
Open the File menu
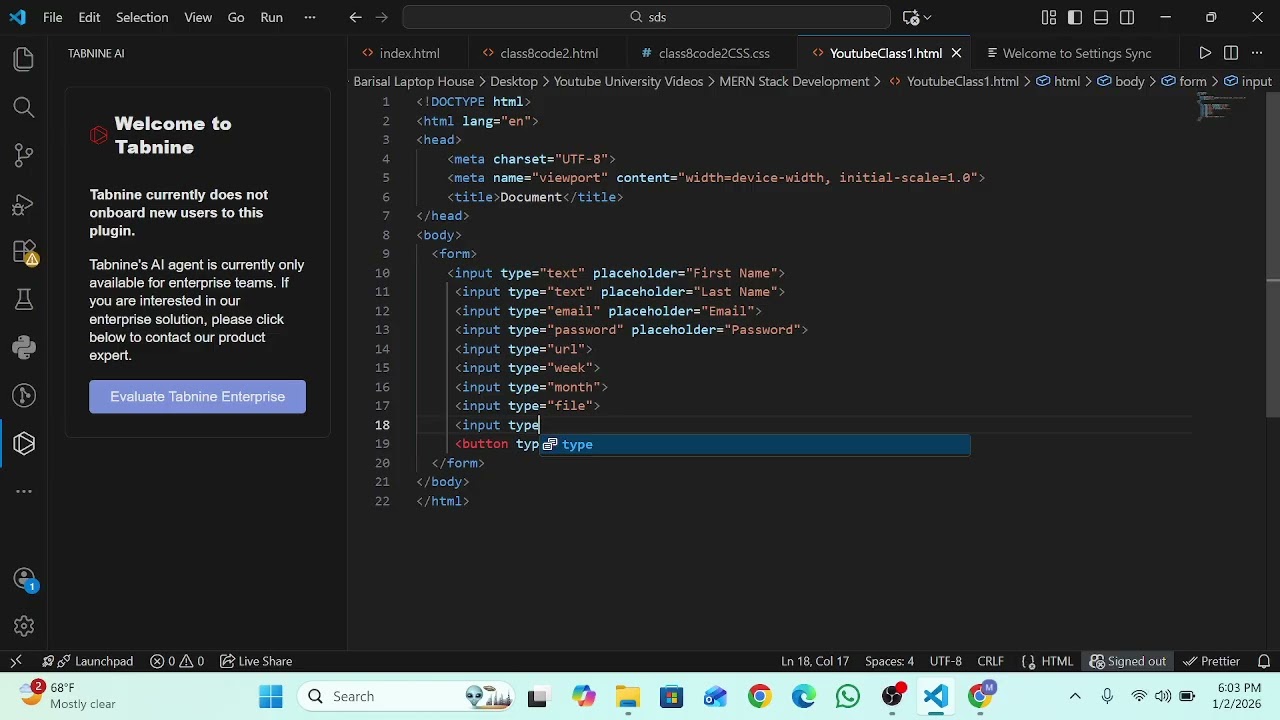[53, 17]
